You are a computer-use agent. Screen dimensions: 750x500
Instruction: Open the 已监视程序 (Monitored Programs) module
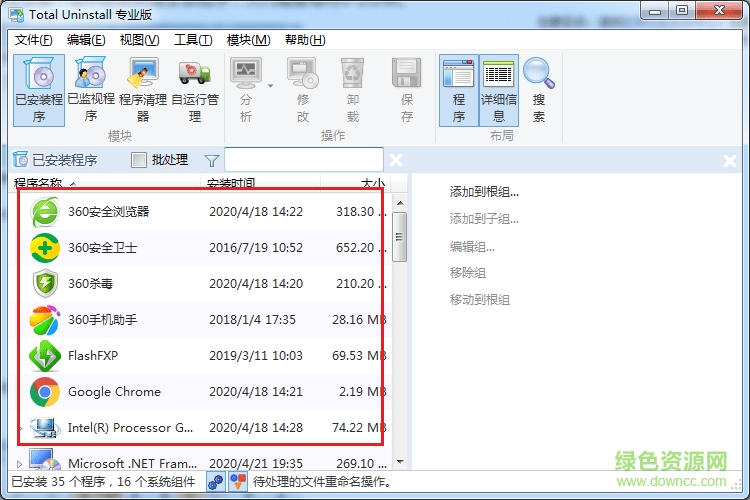pyautogui.click(x=91, y=90)
